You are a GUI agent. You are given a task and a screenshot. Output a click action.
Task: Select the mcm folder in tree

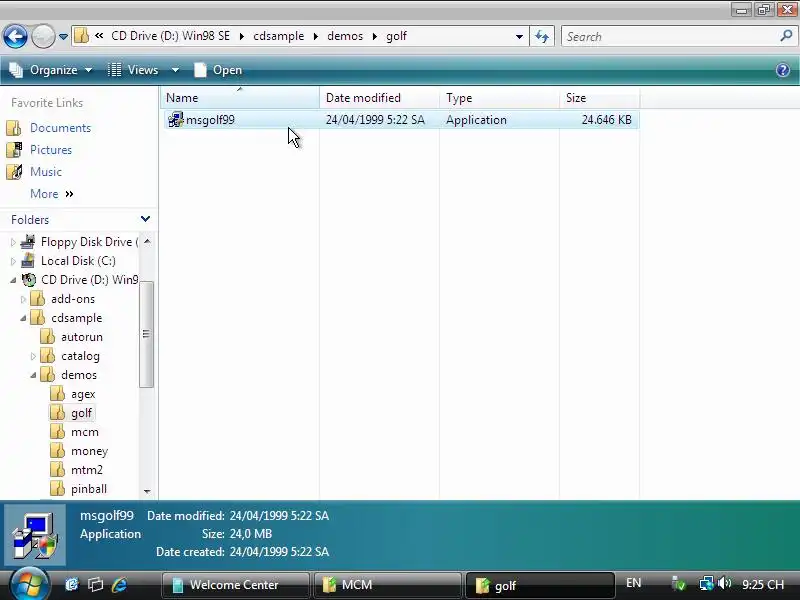pos(85,432)
